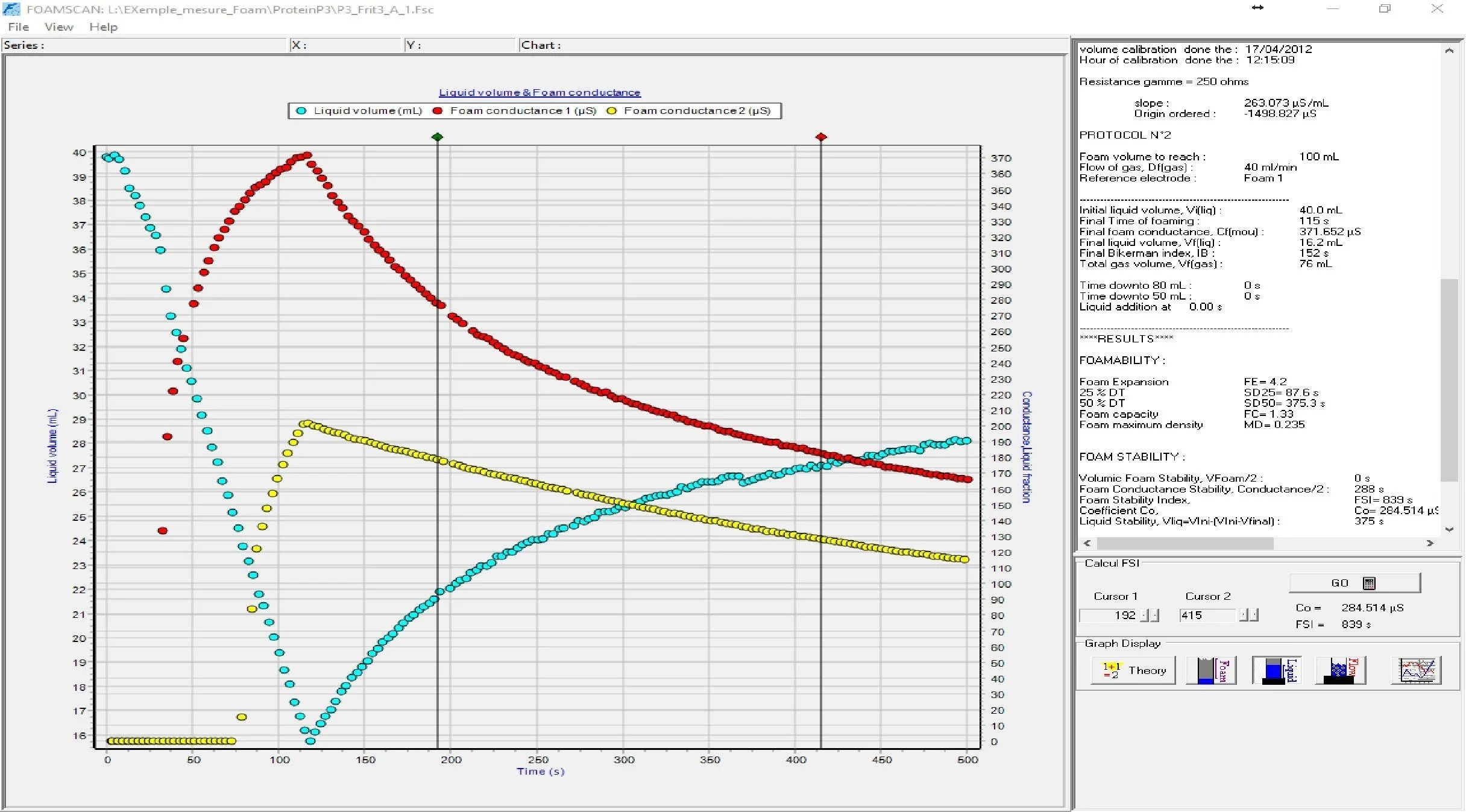Click the Cursor 1 value field

1108,615
